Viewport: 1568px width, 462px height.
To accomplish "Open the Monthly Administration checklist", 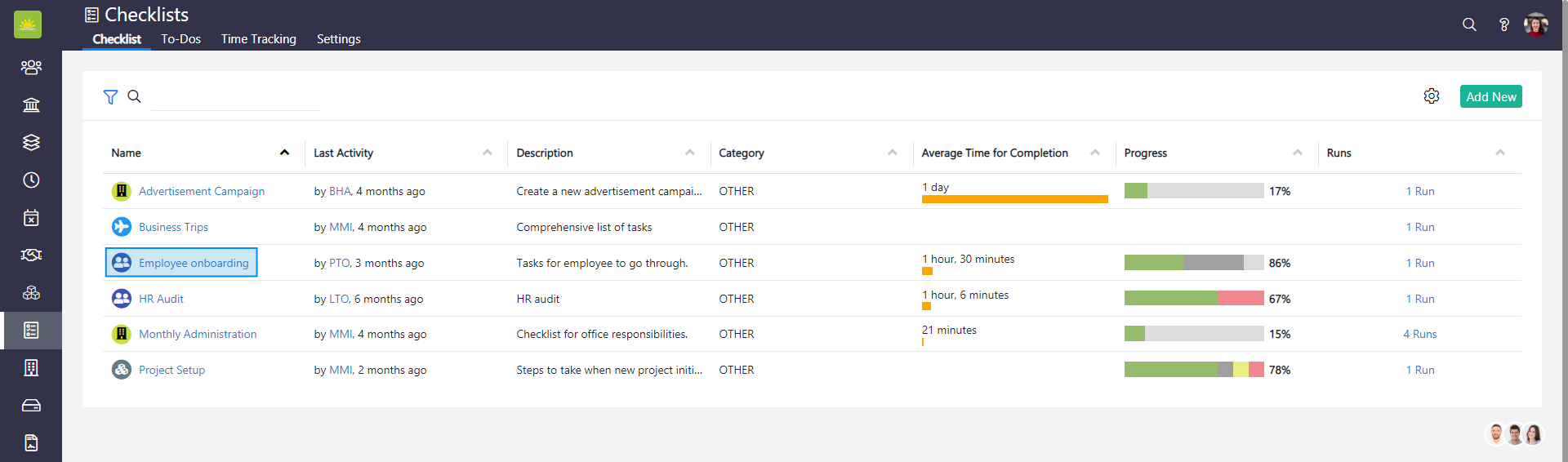I will pos(198,334).
